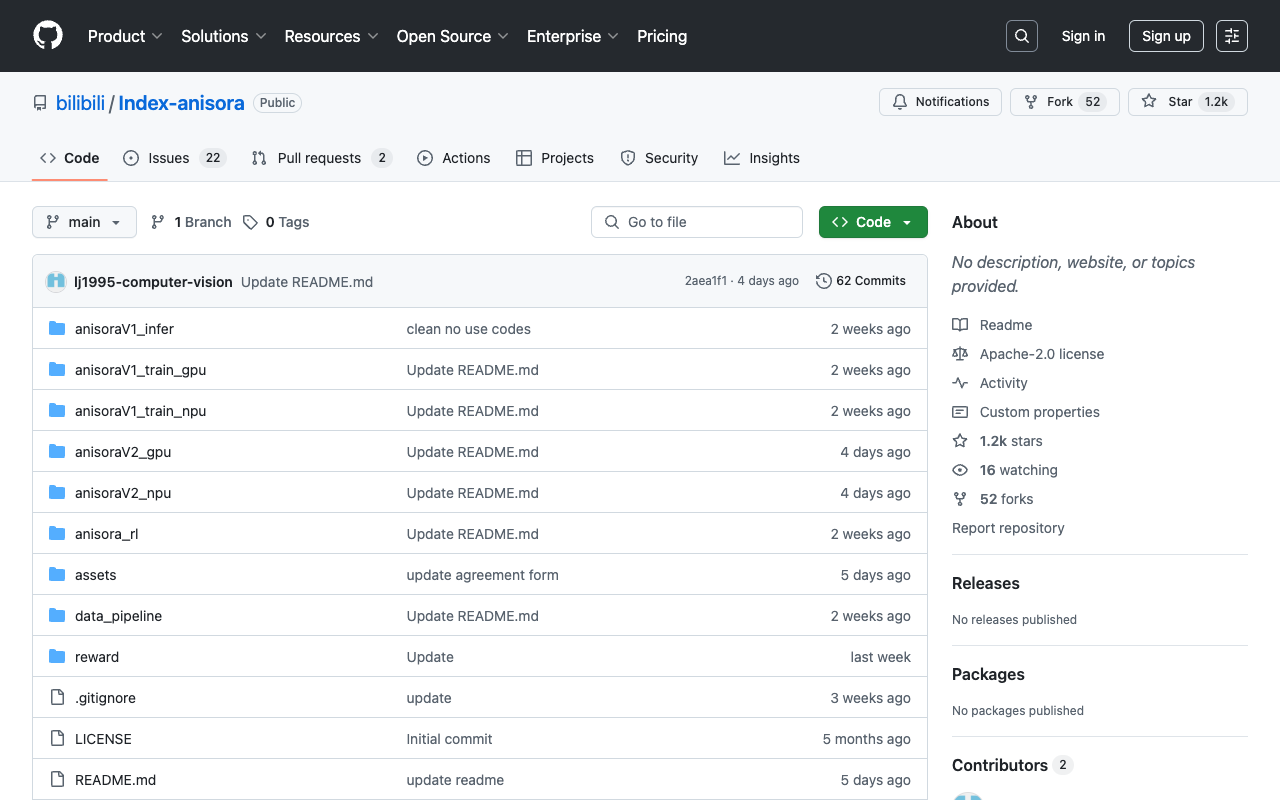Select the Code tab
This screenshot has height=800, width=1280.
(x=70, y=158)
